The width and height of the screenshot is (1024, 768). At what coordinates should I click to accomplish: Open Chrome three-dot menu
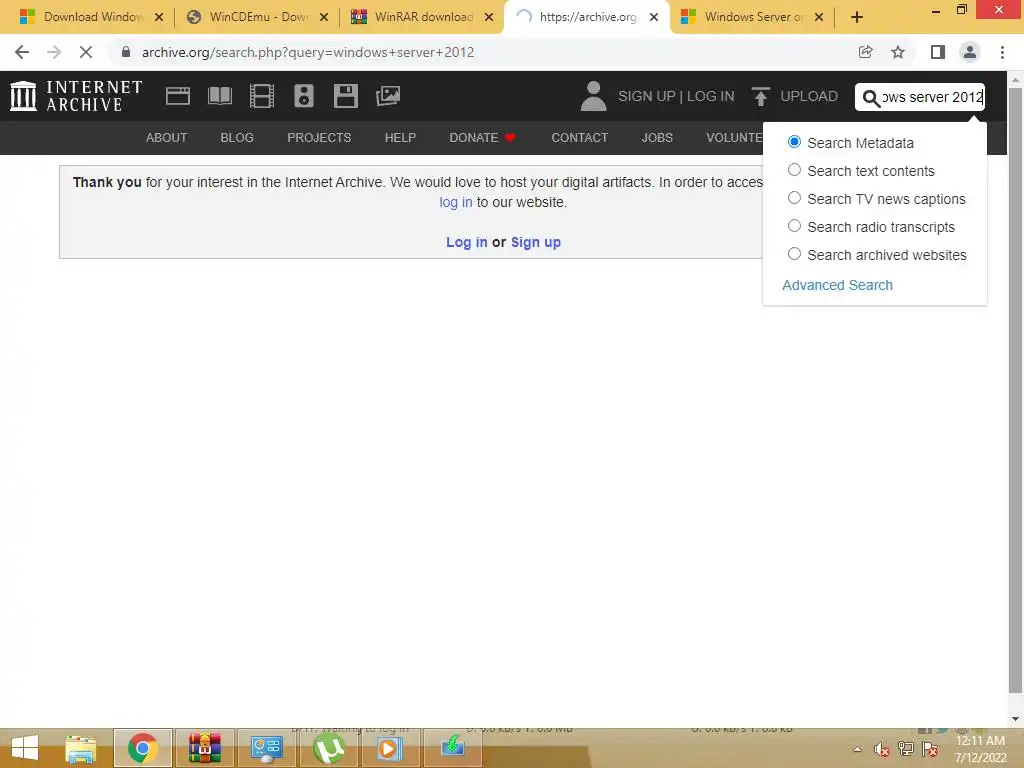pos(1002,52)
